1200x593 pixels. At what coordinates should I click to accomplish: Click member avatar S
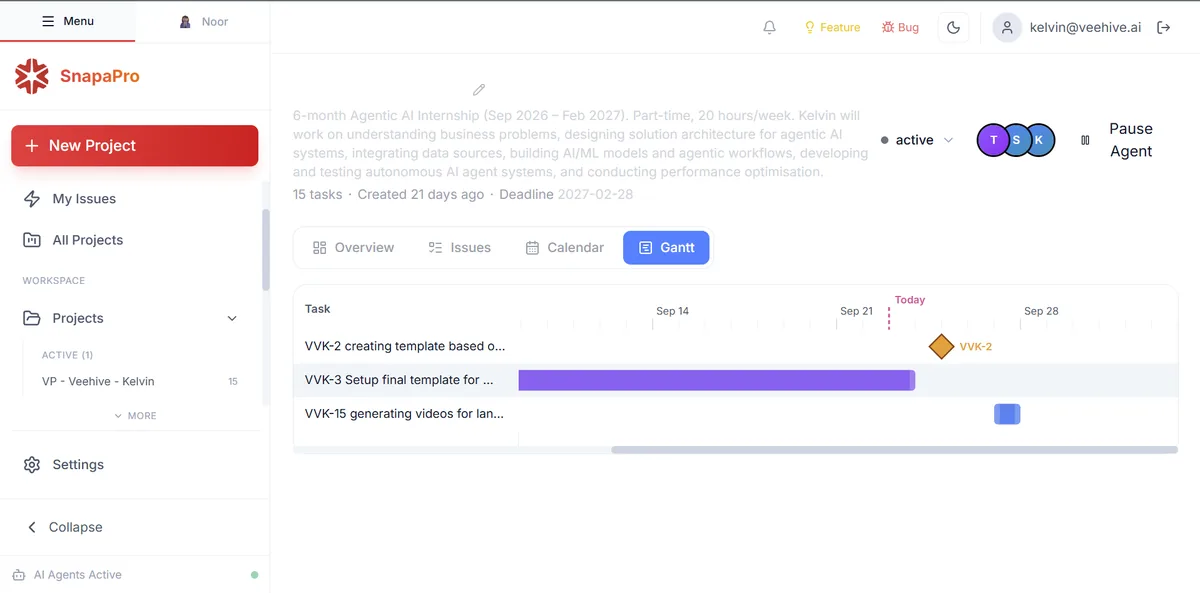coord(1016,140)
